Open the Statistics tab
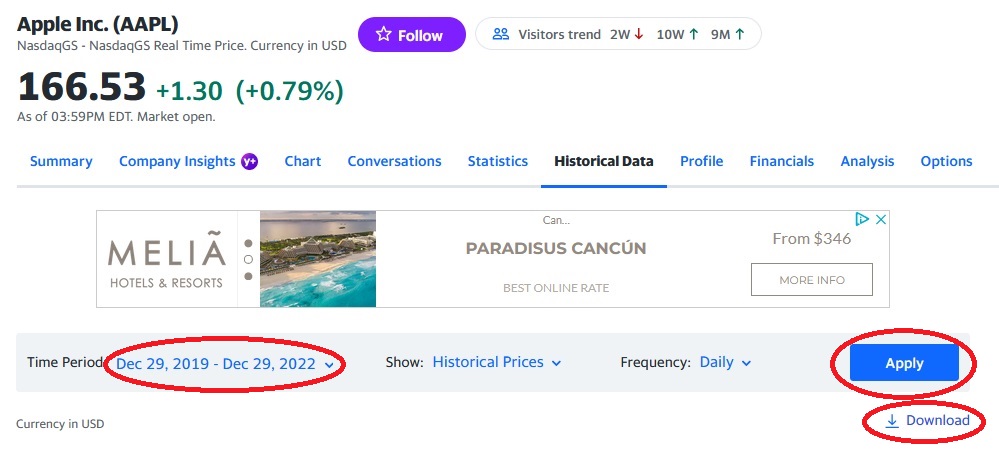Viewport: 999px width, 457px height. coord(497,161)
